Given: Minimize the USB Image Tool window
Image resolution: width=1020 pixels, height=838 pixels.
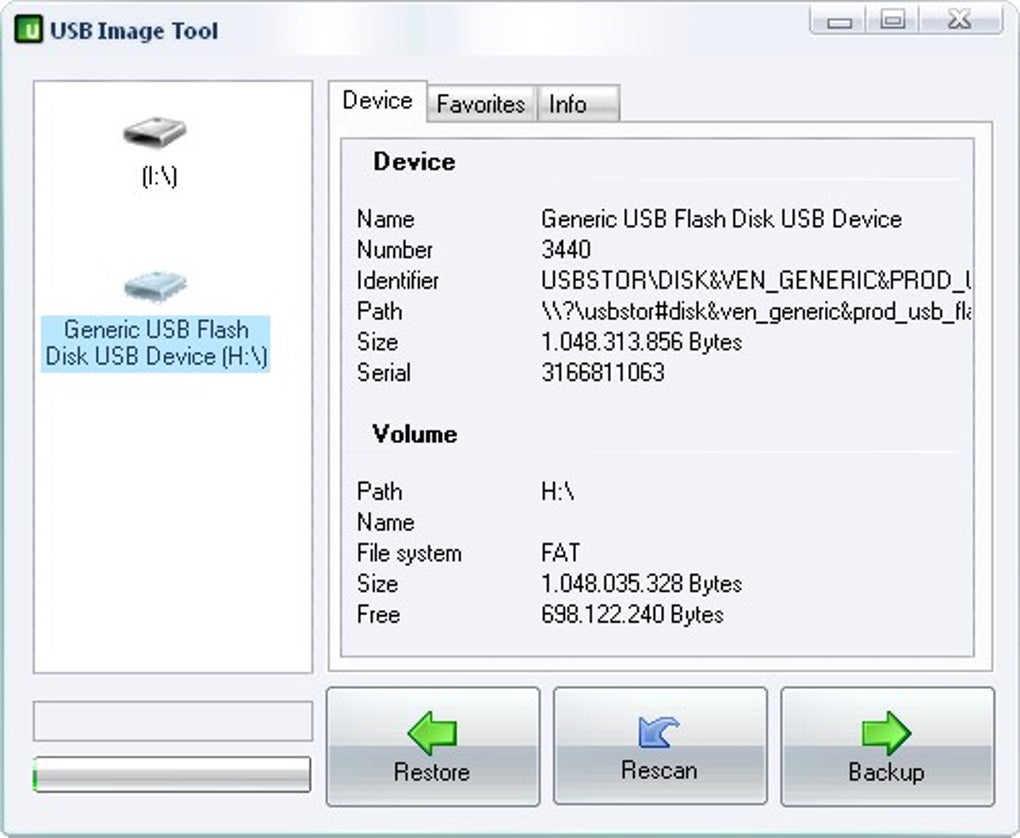Looking at the screenshot, I should point(839,20).
